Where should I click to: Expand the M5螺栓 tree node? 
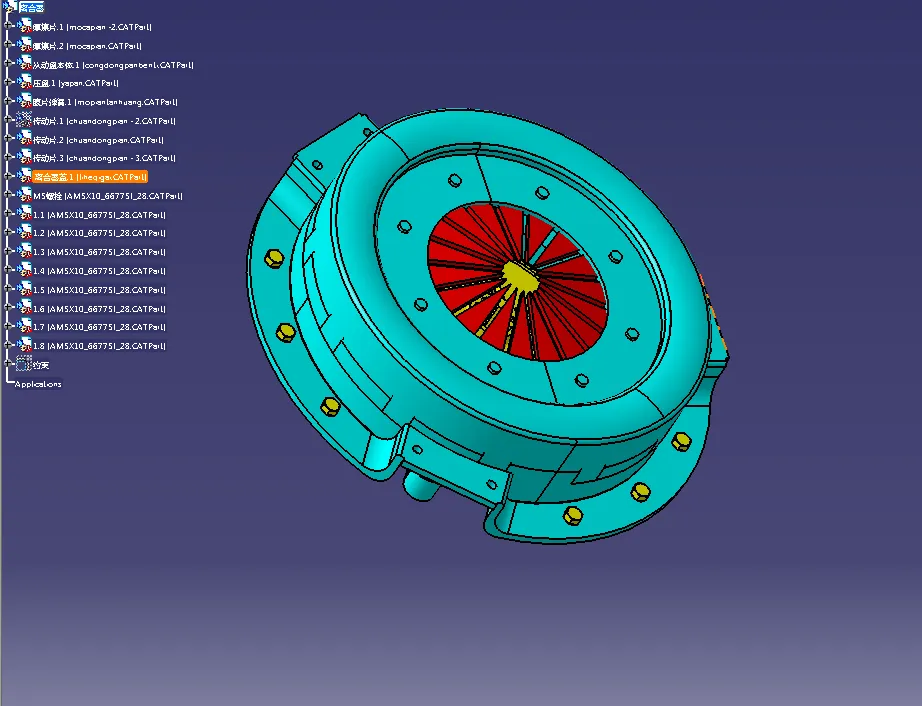8,195
